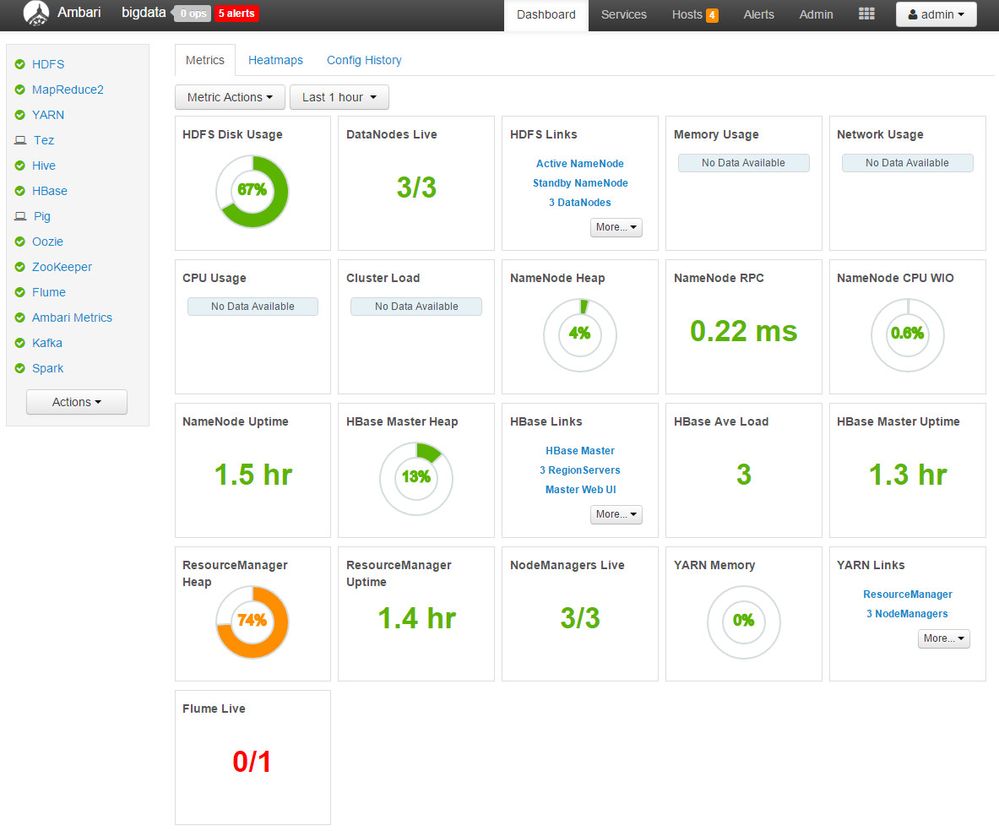Click the NameNode CPU WIO 0.6% gauge
Screen dimensions: 999x831
click(907, 335)
